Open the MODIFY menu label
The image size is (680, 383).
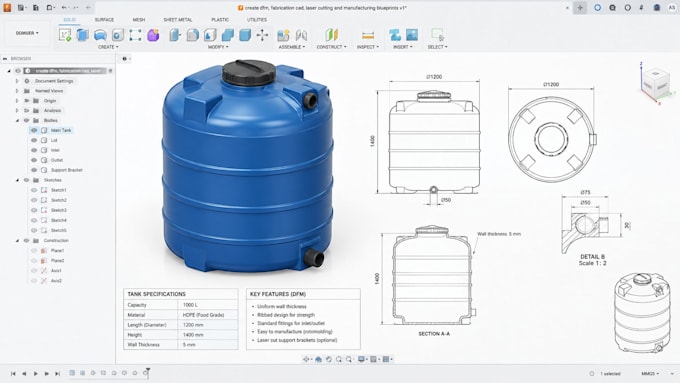click(x=218, y=47)
